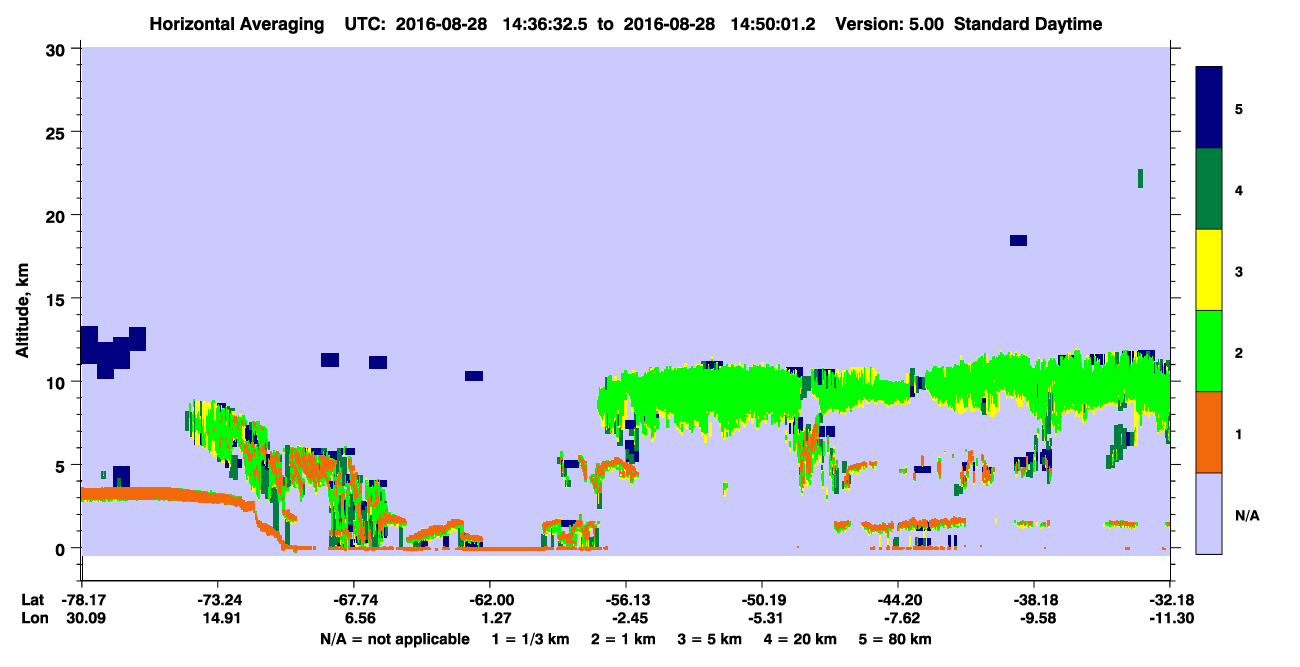Click the yellow level 3 legend swatch
Image resolution: width=1300 pixels, height=667 pixels.
pos(1210,270)
